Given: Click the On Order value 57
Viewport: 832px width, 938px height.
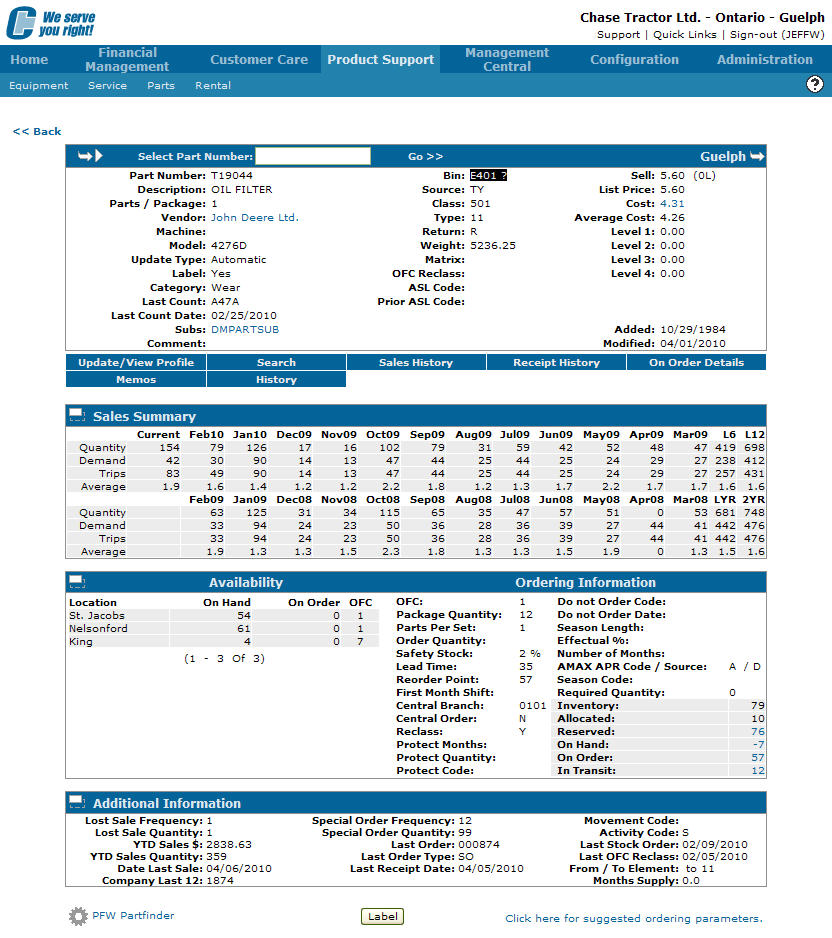Looking at the screenshot, I should pyautogui.click(x=758, y=757).
